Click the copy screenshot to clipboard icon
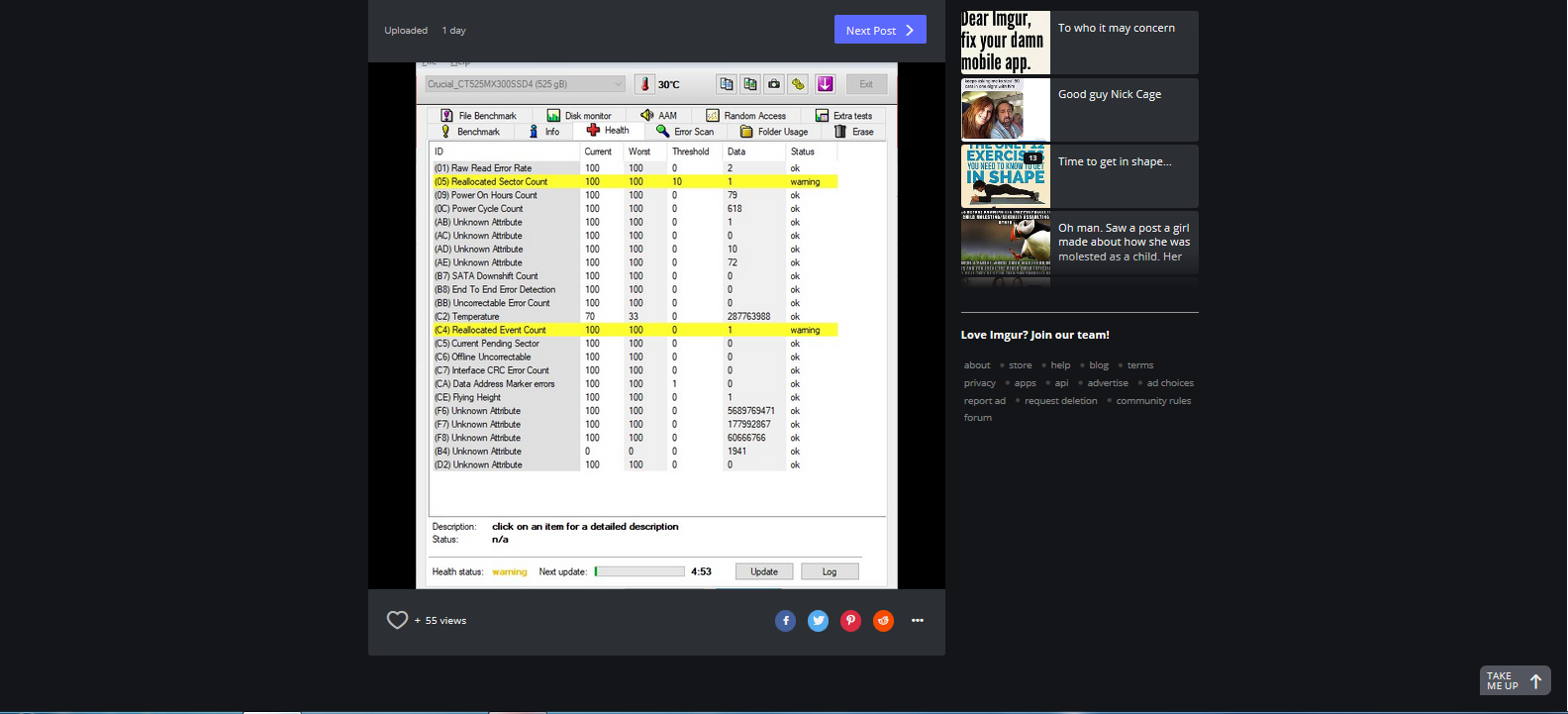 [x=750, y=84]
